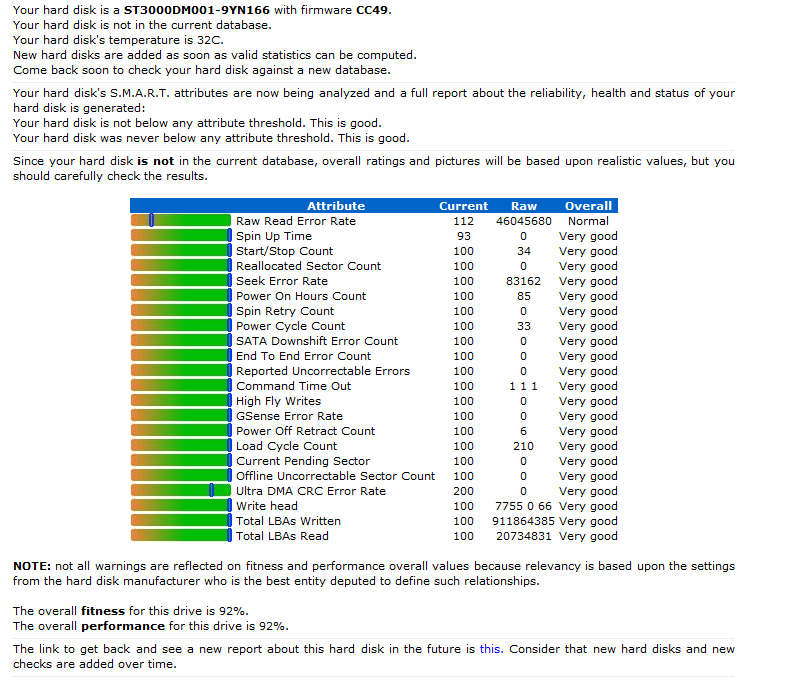Click the disk model ST3000DM001-9YN166

coord(196,10)
